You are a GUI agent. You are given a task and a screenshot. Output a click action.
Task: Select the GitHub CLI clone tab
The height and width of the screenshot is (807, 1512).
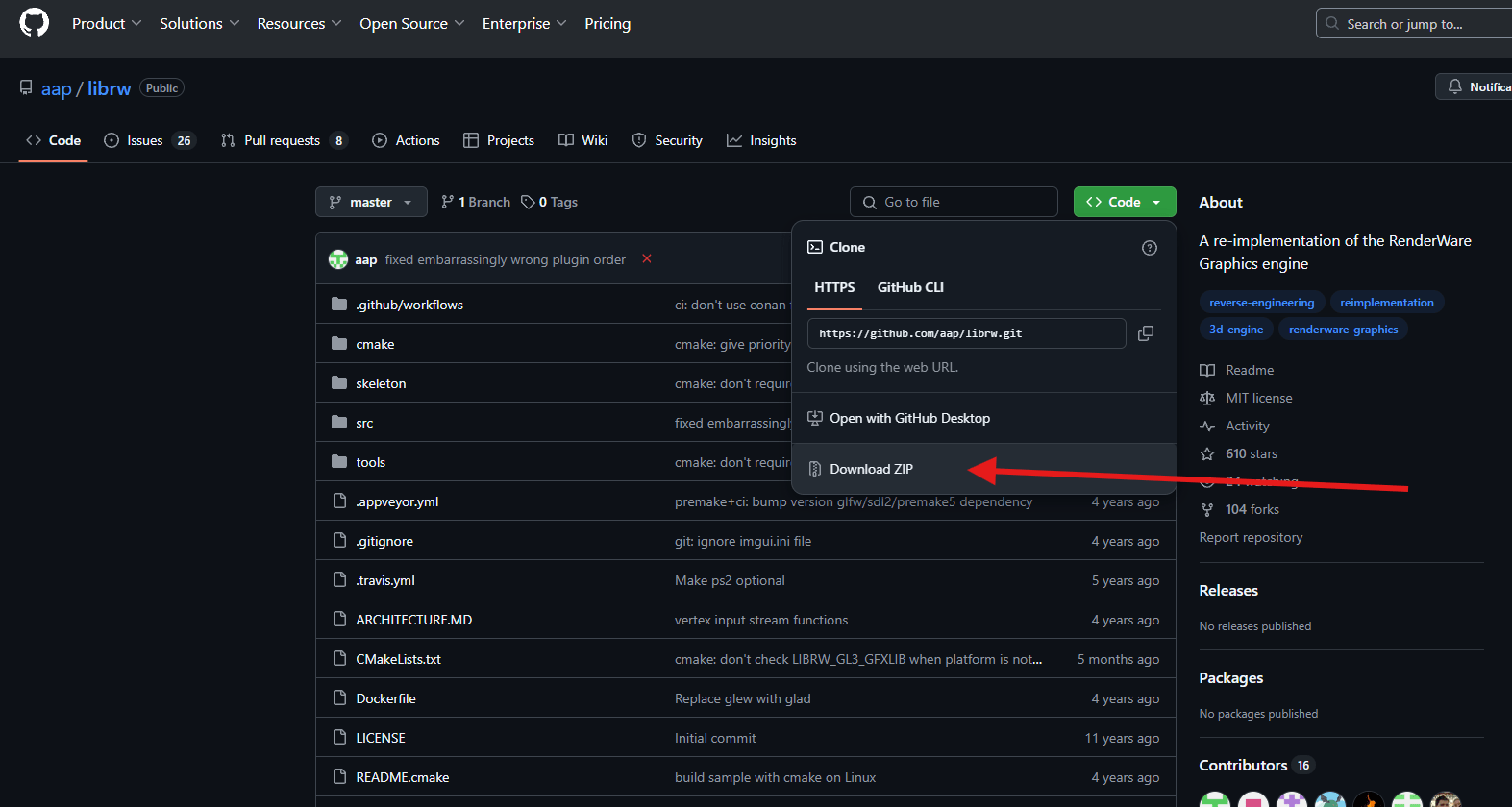(910, 287)
